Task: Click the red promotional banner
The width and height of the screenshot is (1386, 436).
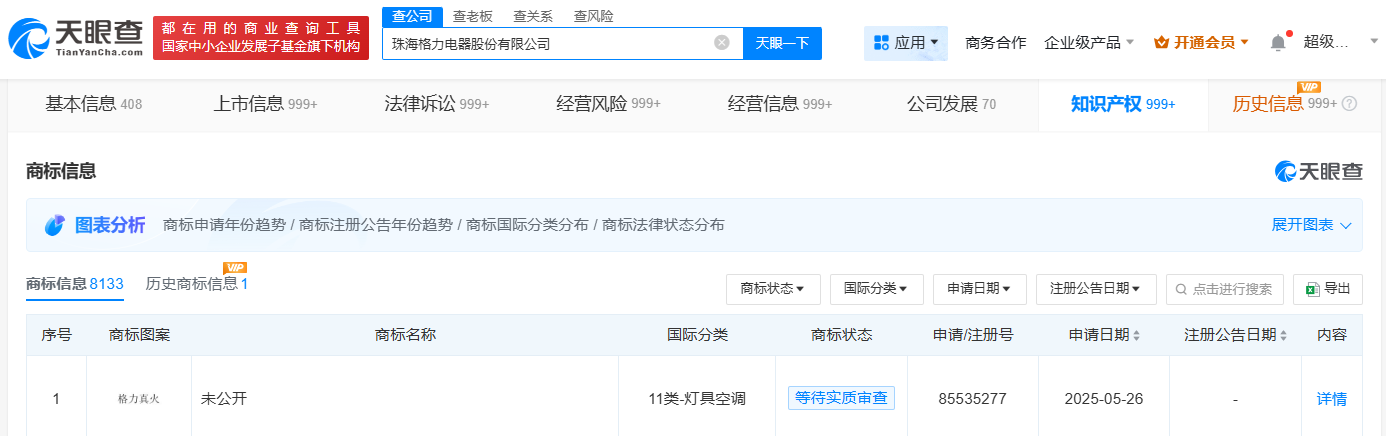Action: pos(261,38)
